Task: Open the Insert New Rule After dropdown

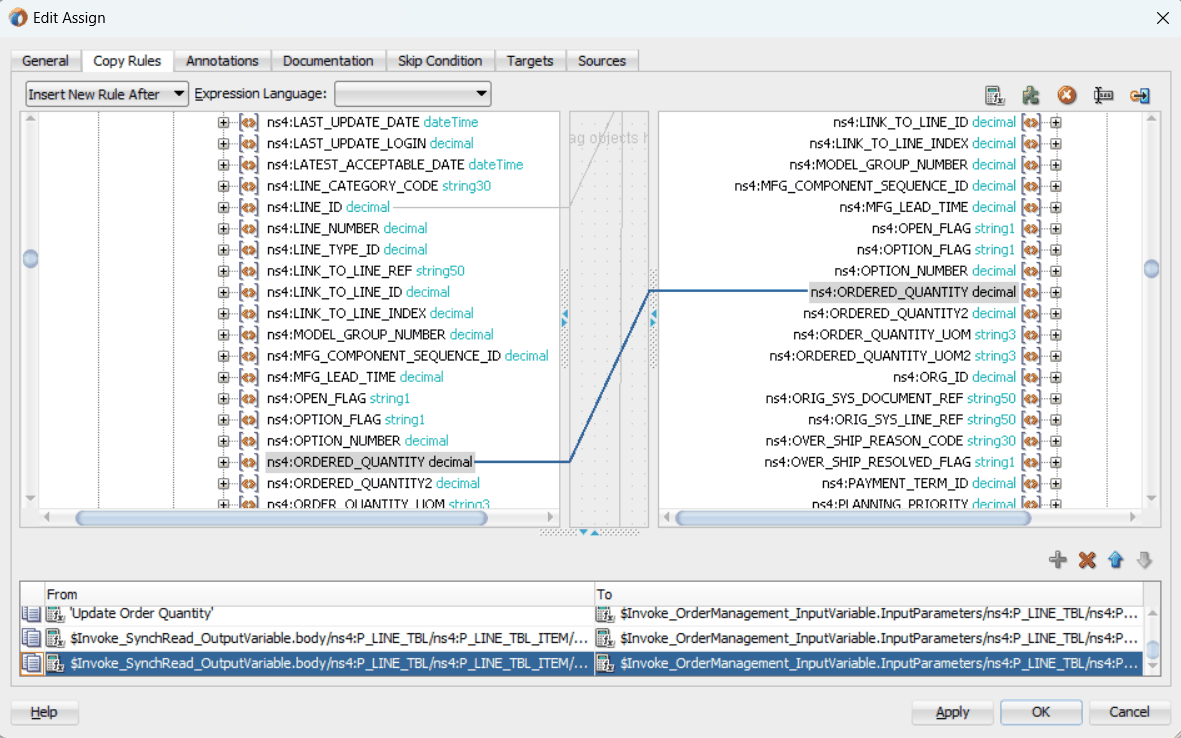Action: point(106,94)
